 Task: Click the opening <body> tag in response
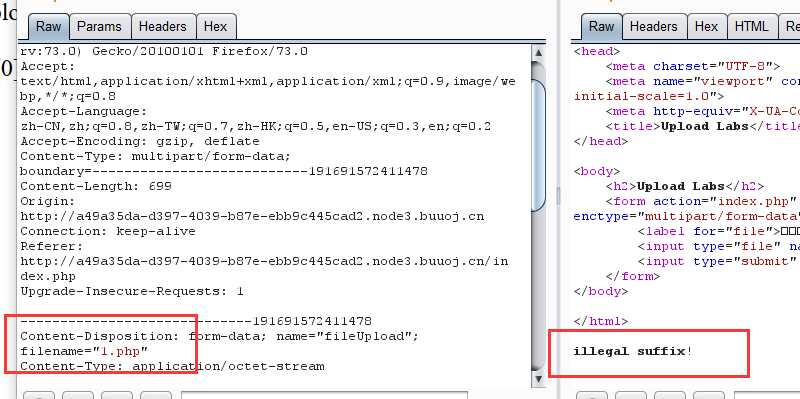597,171
